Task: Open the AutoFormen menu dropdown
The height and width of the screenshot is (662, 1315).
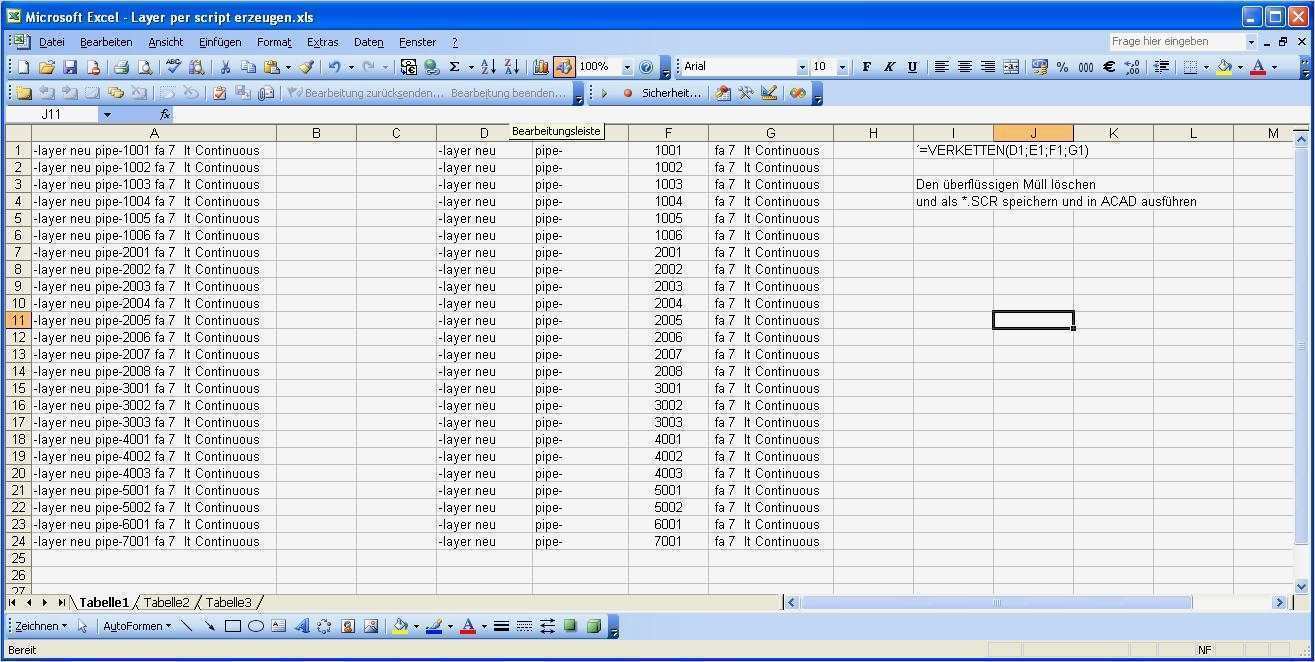Action: click(x=137, y=626)
